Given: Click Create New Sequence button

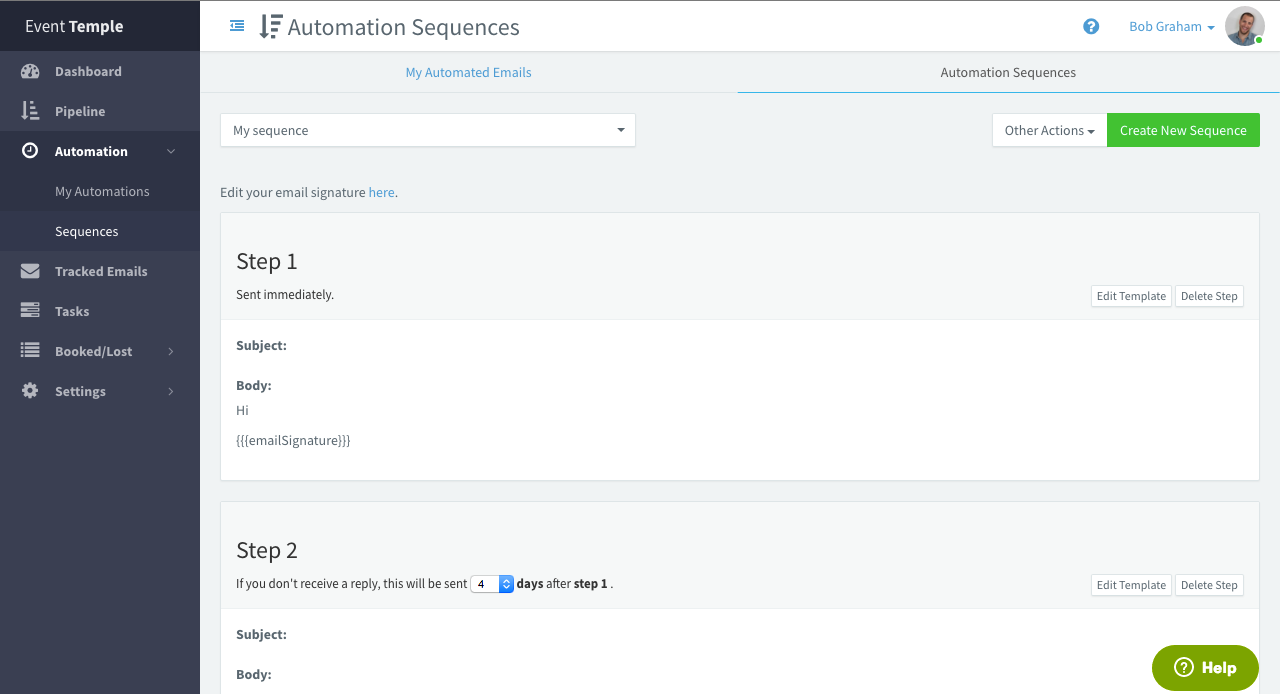Looking at the screenshot, I should tap(1183, 130).
